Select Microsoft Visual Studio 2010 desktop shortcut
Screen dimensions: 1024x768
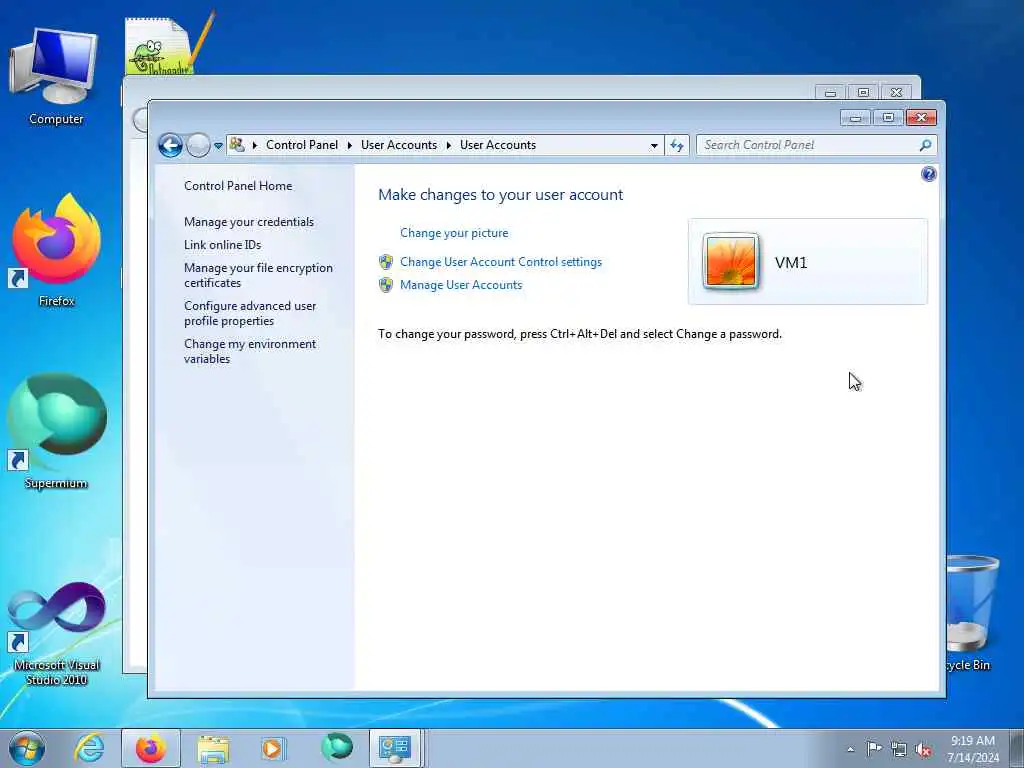pyautogui.click(x=56, y=633)
